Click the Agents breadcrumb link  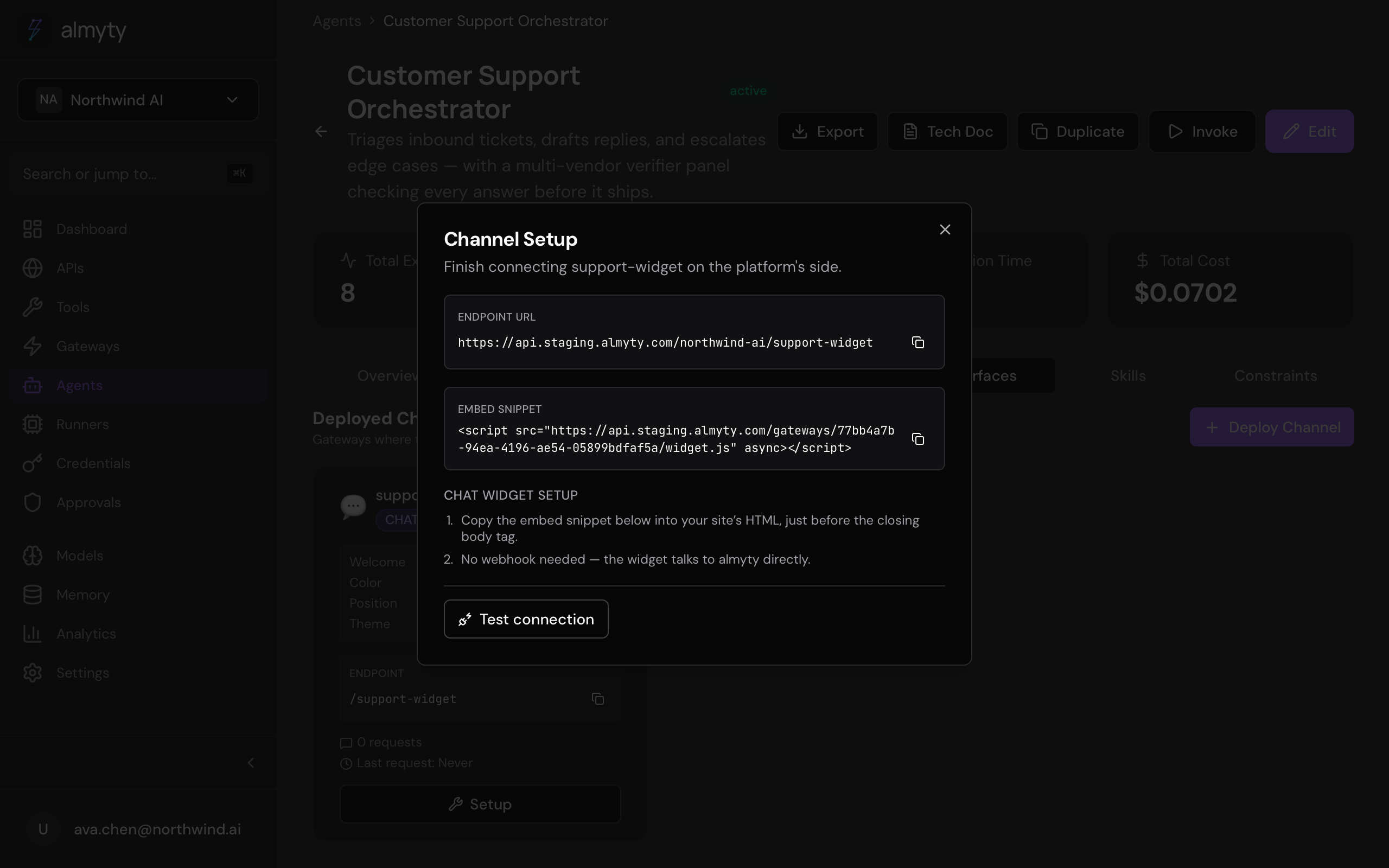tap(337, 21)
